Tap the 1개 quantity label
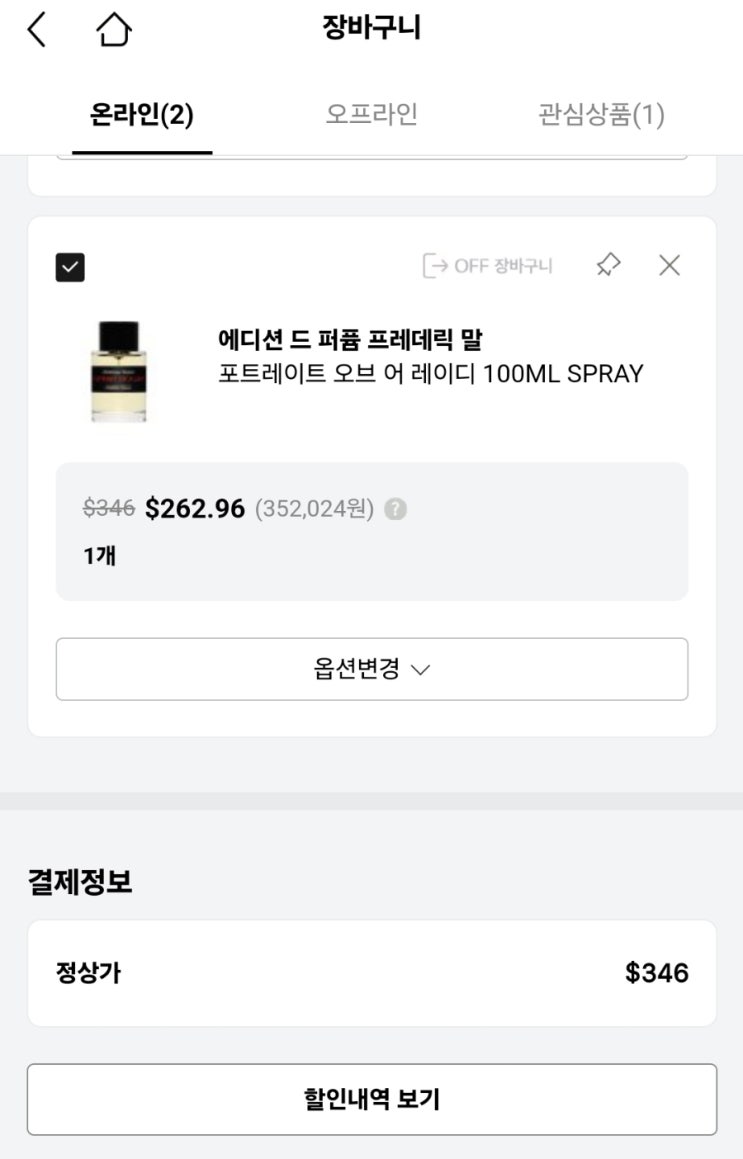Image resolution: width=743 pixels, height=1159 pixels. coord(99,555)
